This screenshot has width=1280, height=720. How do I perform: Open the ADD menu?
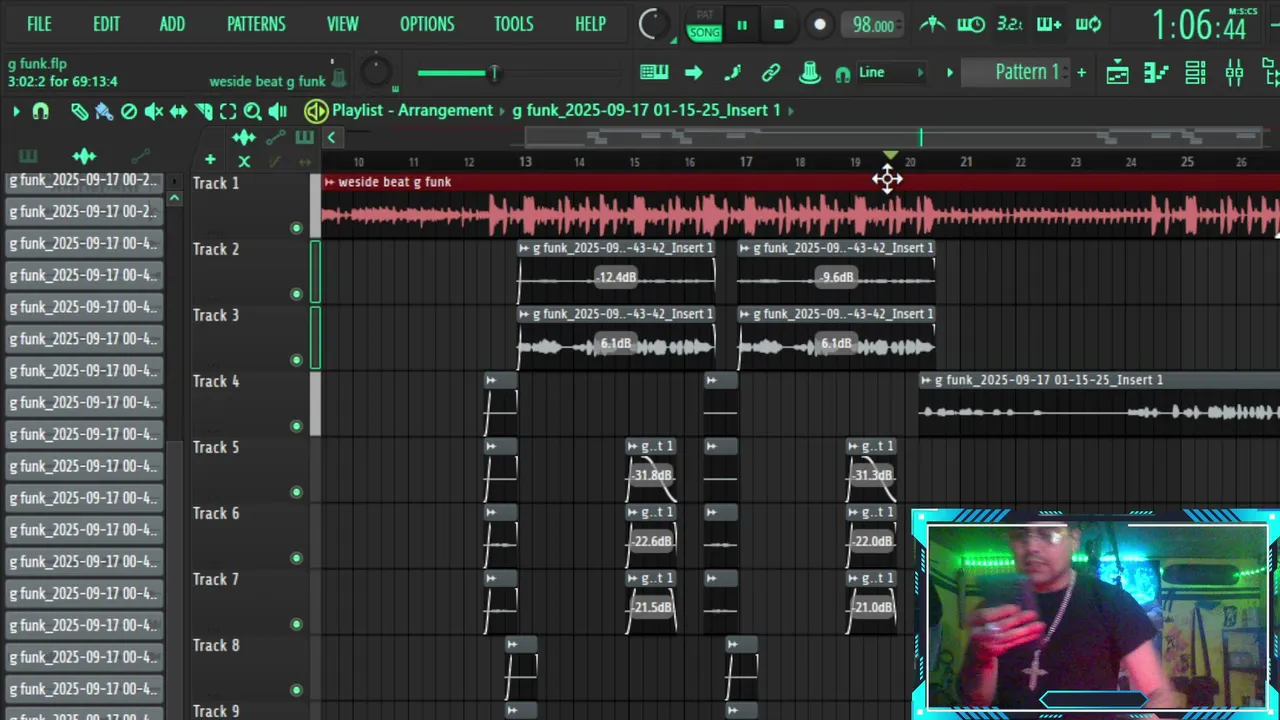(x=172, y=24)
